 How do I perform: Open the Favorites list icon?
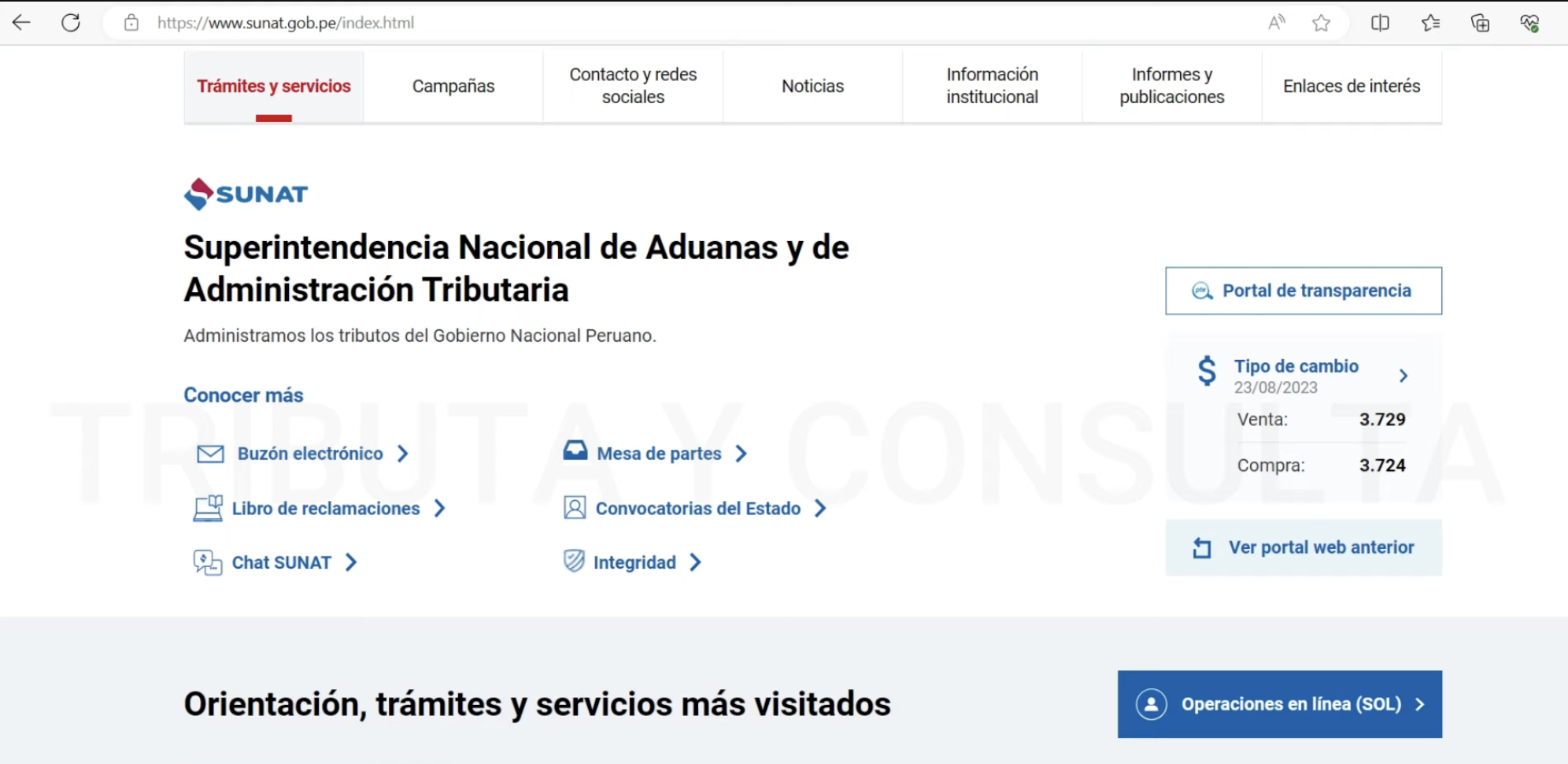coord(1430,23)
